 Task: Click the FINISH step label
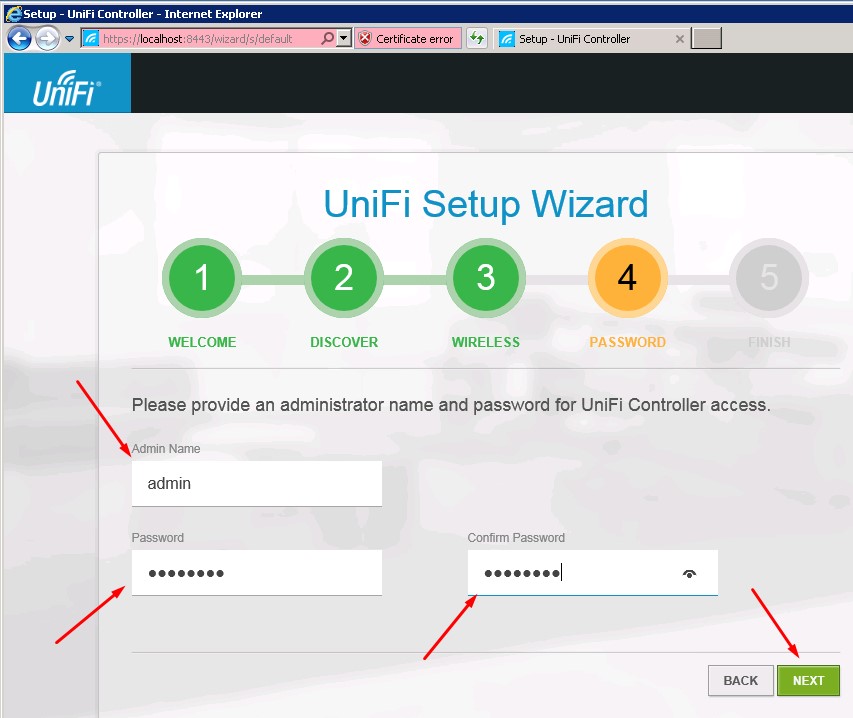coord(769,342)
